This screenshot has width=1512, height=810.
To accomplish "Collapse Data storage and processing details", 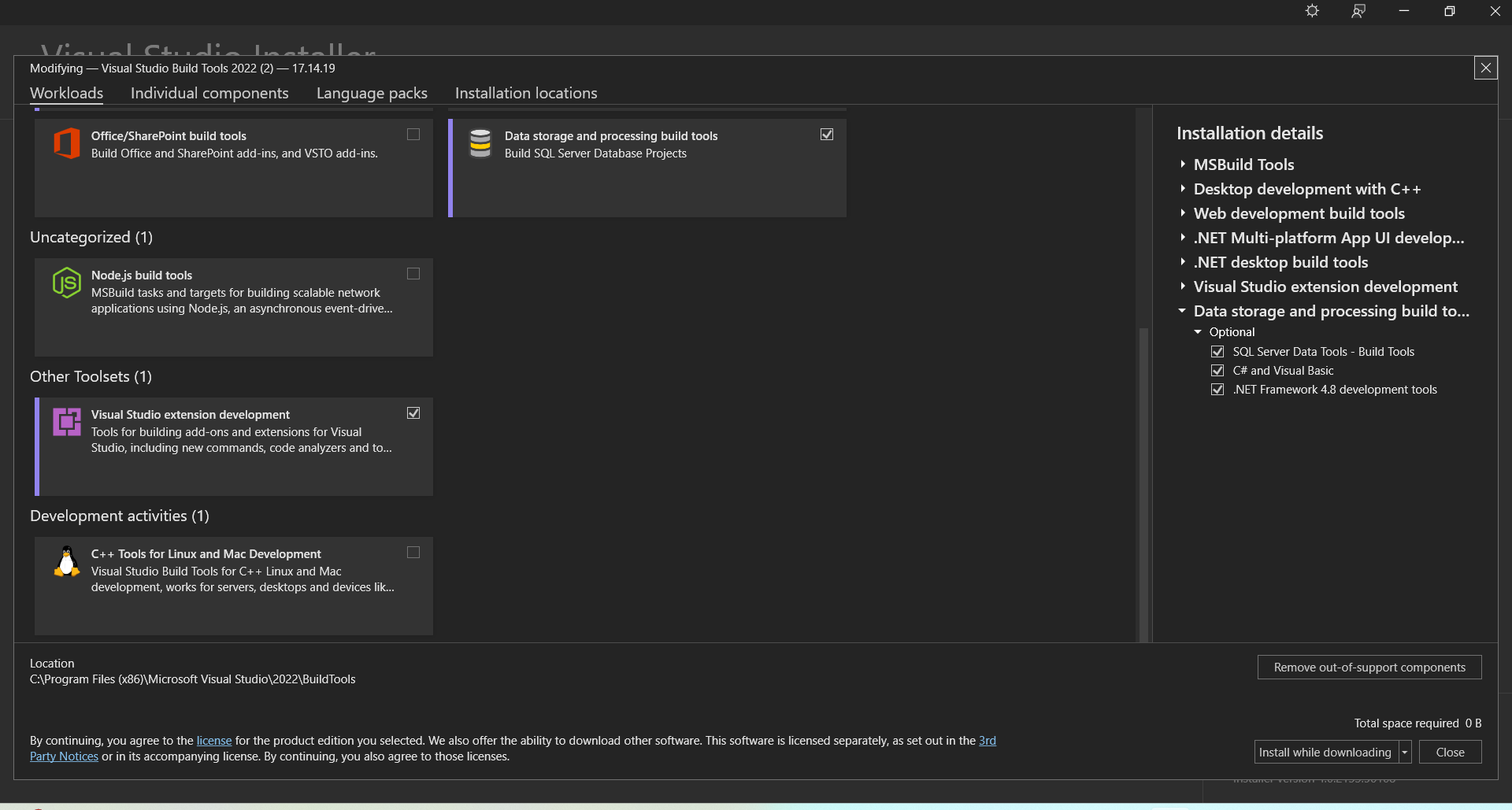I will pyautogui.click(x=1182, y=311).
